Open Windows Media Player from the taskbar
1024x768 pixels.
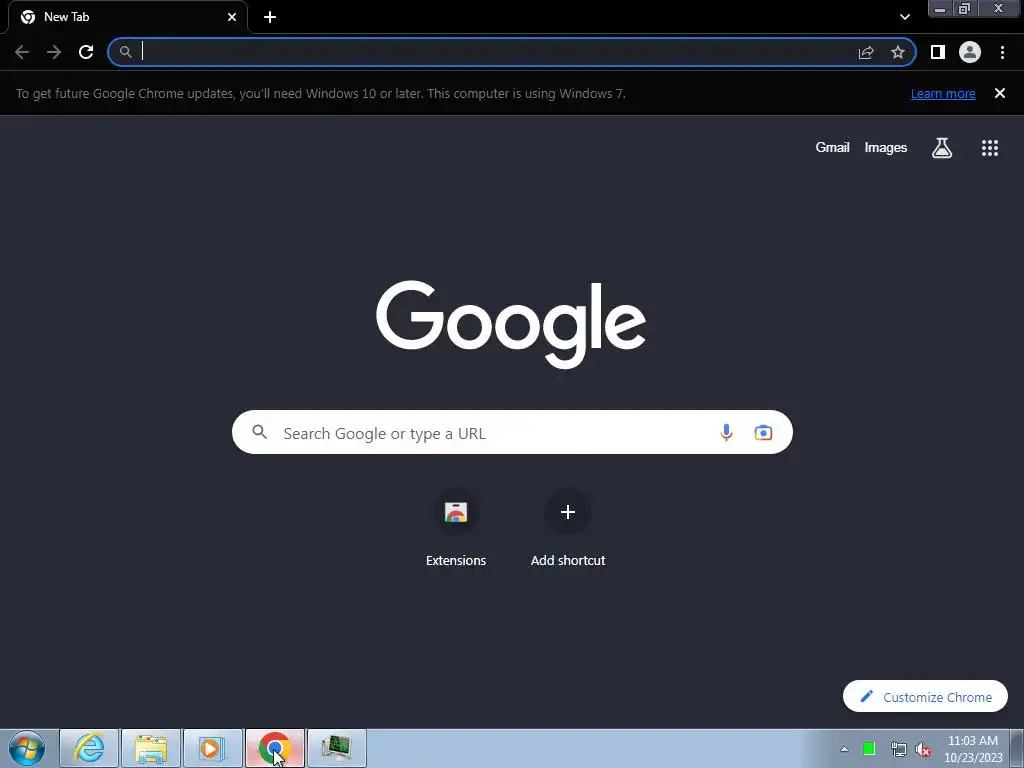213,748
